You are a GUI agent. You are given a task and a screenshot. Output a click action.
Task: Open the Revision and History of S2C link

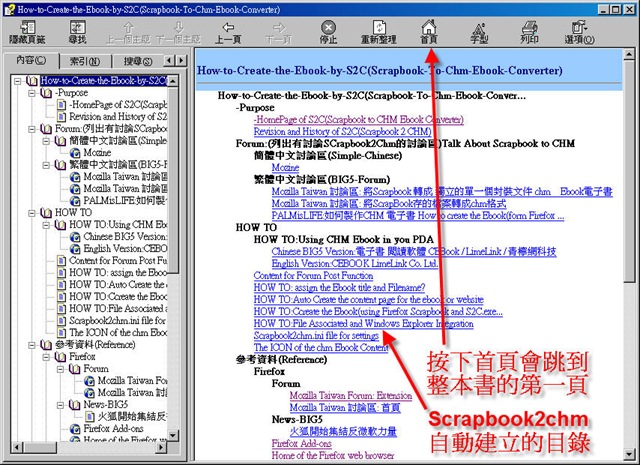point(342,131)
